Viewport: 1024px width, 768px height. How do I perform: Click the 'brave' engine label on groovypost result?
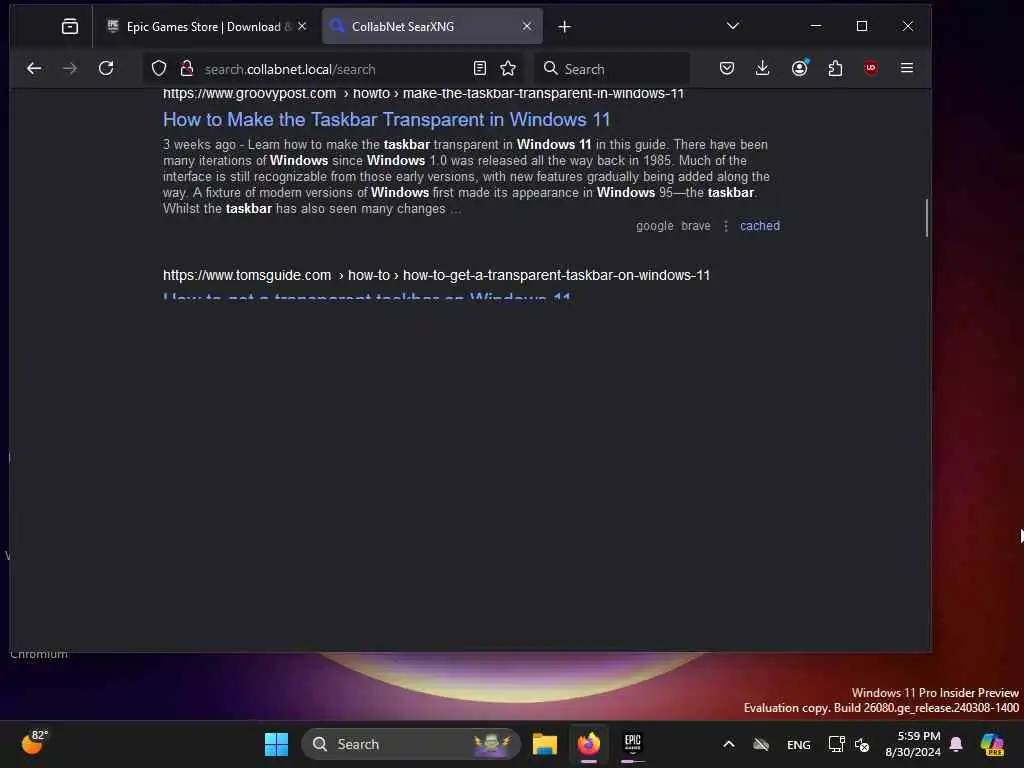tap(696, 226)
